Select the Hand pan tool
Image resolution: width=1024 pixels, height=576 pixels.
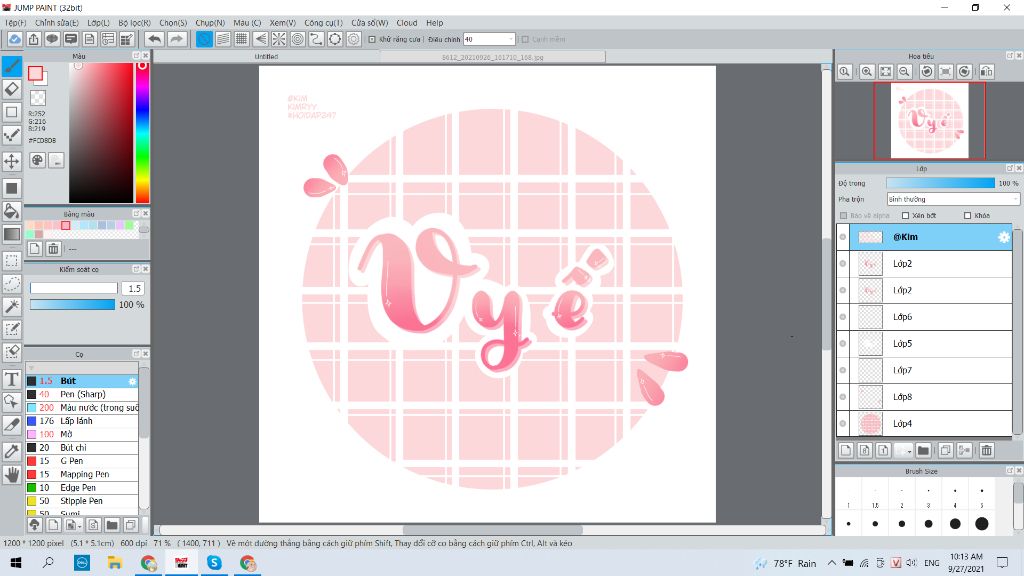click(x=12, y=475)
